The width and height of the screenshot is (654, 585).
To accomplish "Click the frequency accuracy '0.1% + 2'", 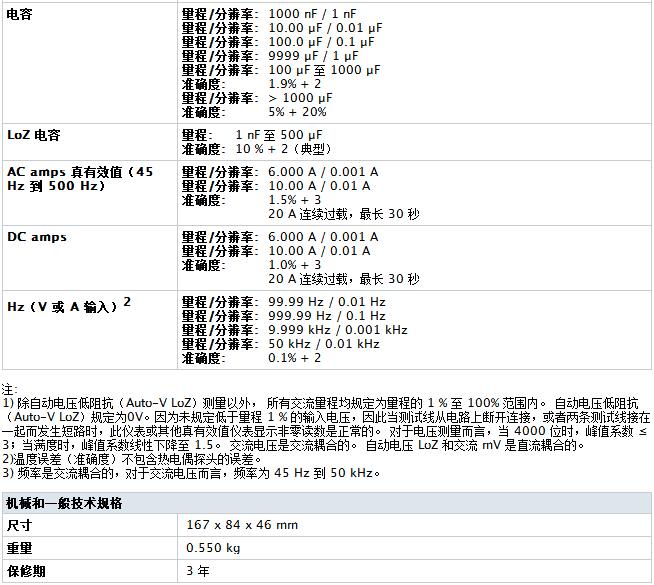I will [x=294, y=358].
